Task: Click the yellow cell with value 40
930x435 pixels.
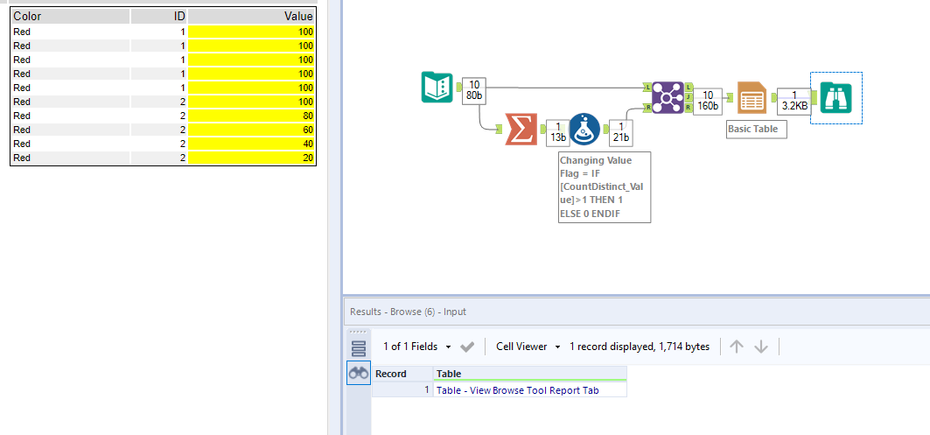Action: pyautogui.click(x=251, y=144)
